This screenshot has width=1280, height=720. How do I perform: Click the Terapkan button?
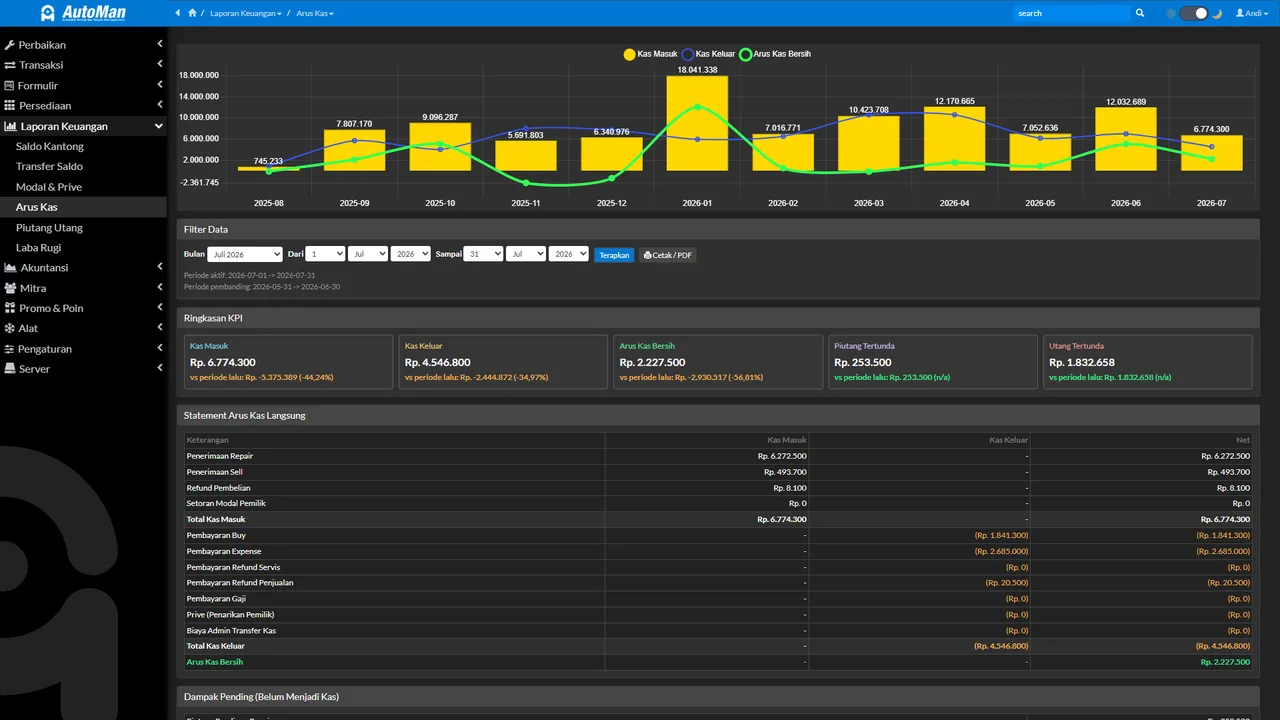tap(614, 255)
